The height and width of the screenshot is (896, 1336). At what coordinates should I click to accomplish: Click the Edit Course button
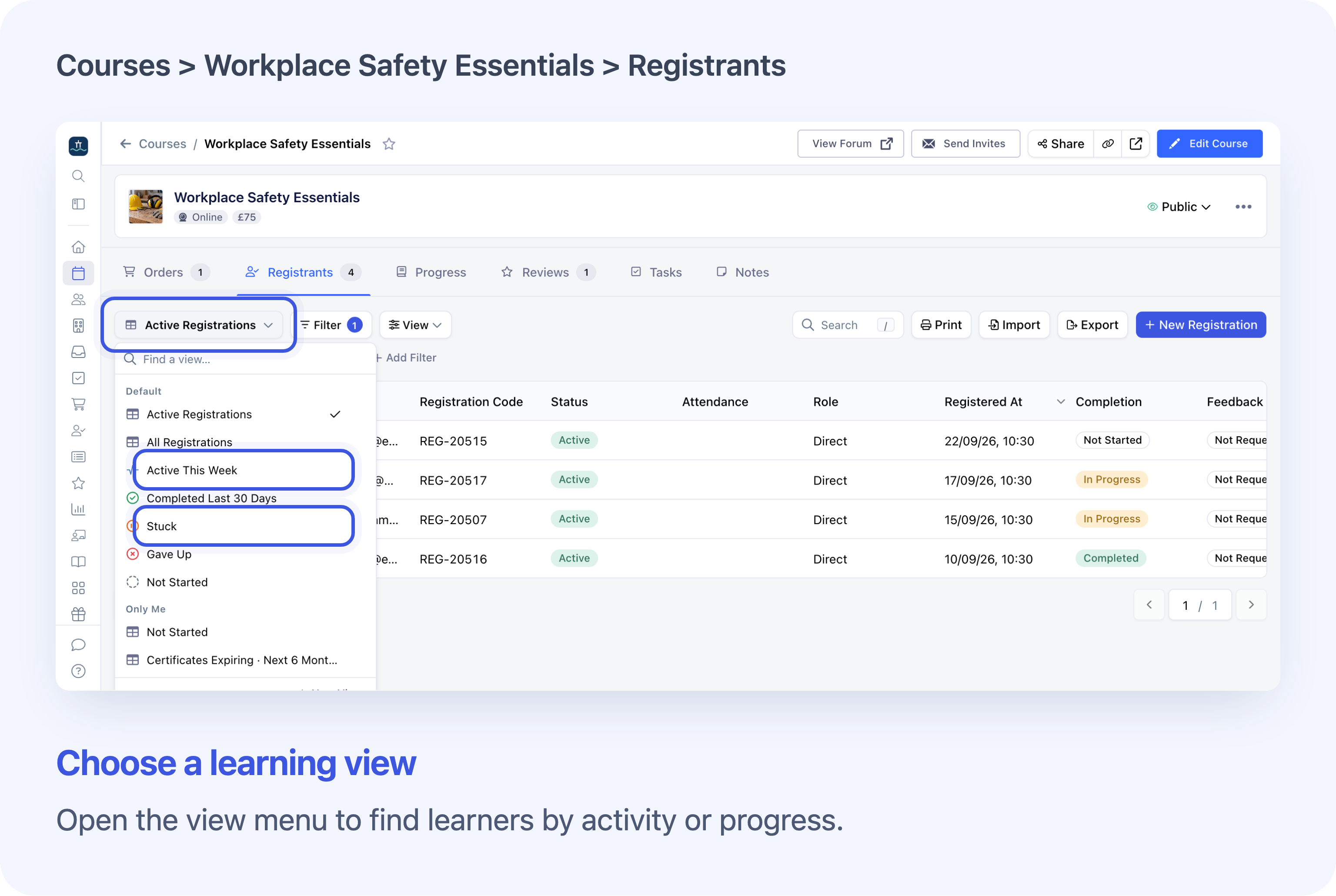[1209, 144]
